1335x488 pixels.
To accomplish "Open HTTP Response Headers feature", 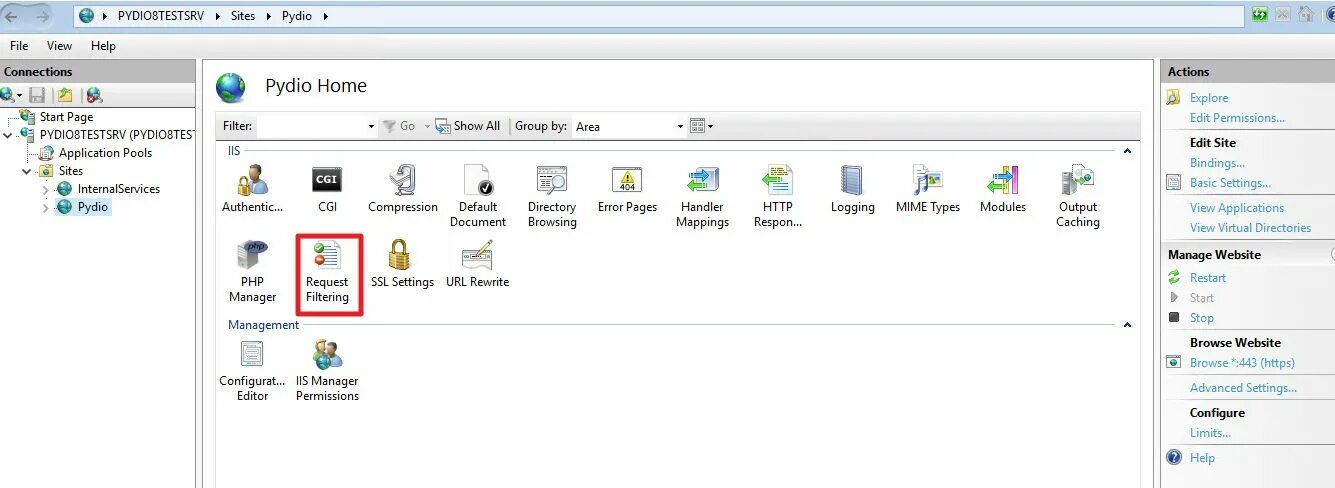I will tap(777, 197).
